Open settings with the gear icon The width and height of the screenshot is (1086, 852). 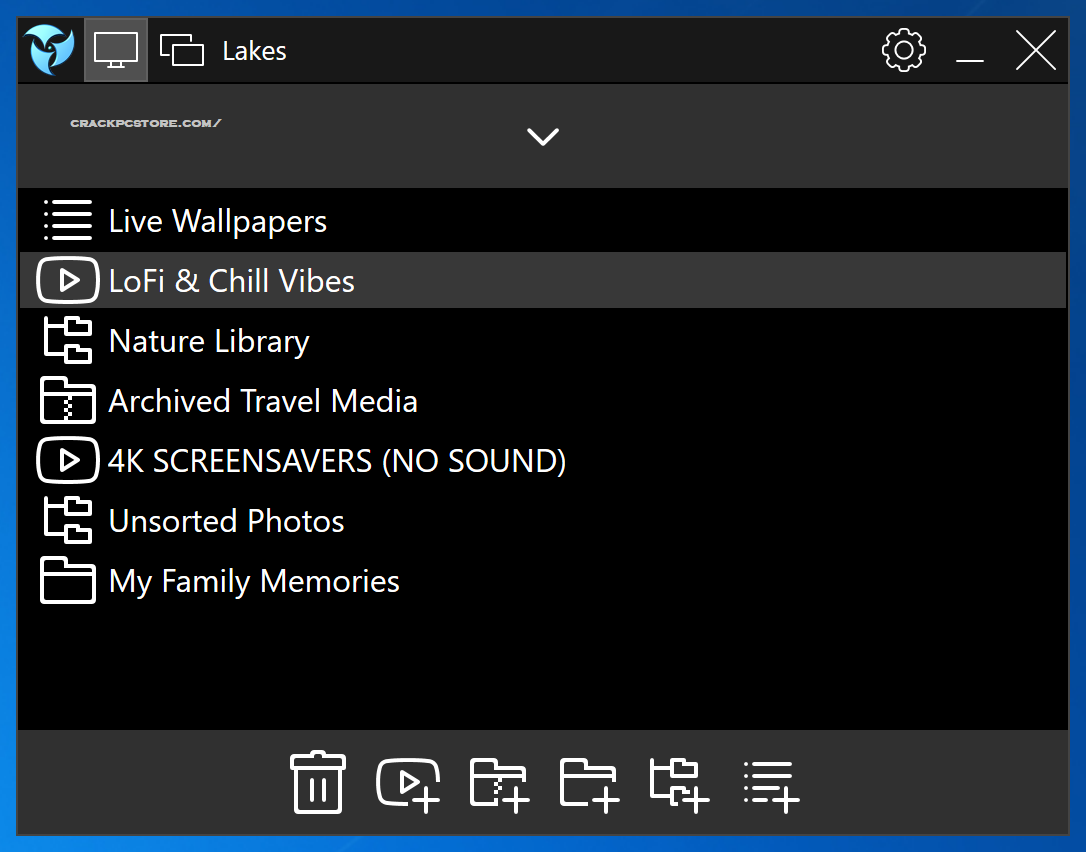click(x=903, y=50)
